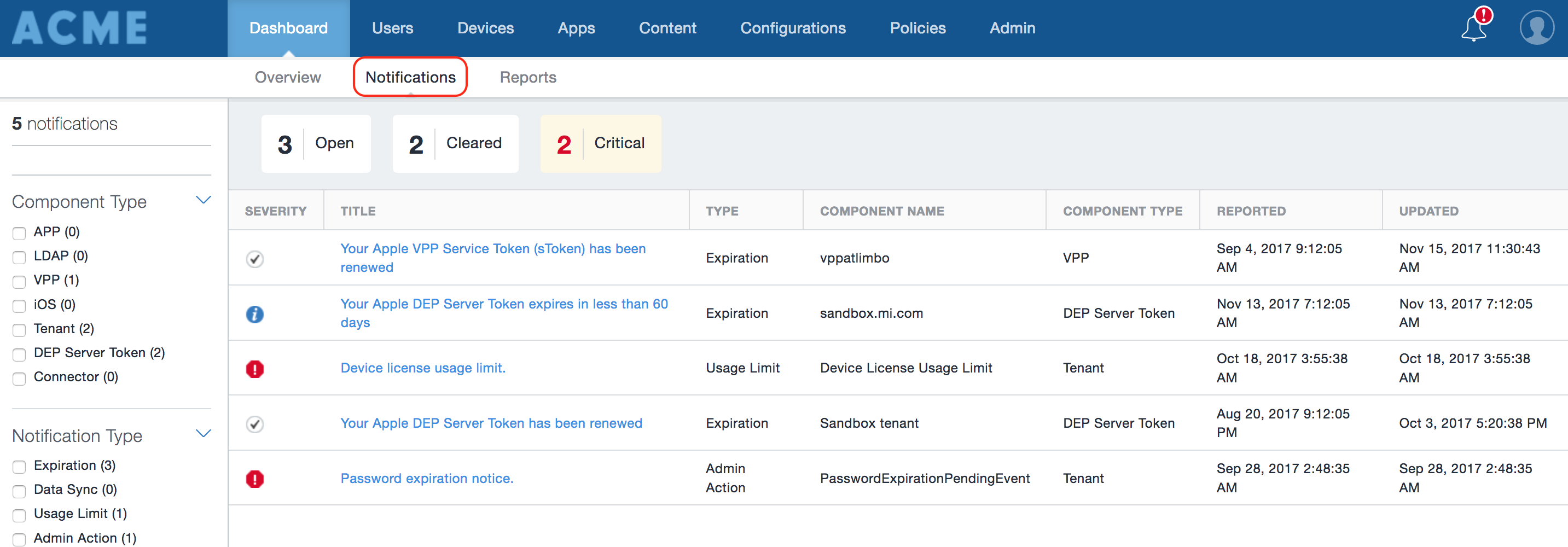Enable the Tenant component filter

[19, 330]
